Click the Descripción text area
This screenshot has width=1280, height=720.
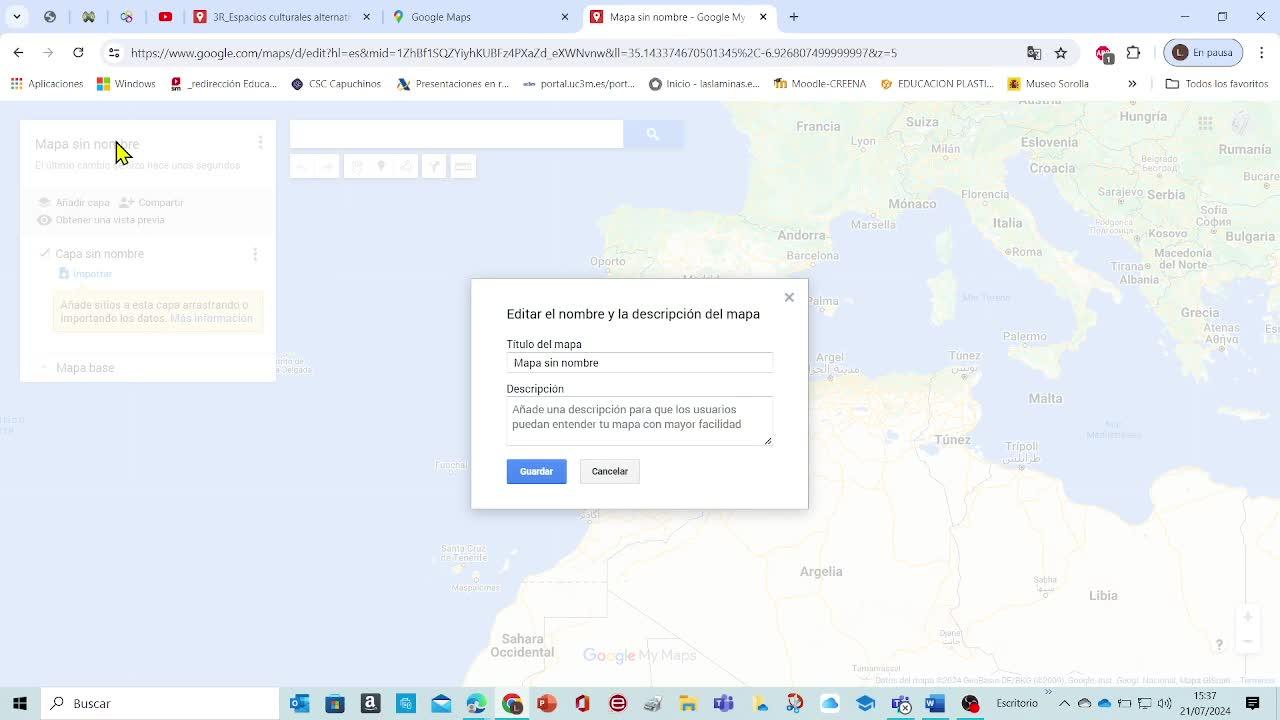click(x=639, y=421)
